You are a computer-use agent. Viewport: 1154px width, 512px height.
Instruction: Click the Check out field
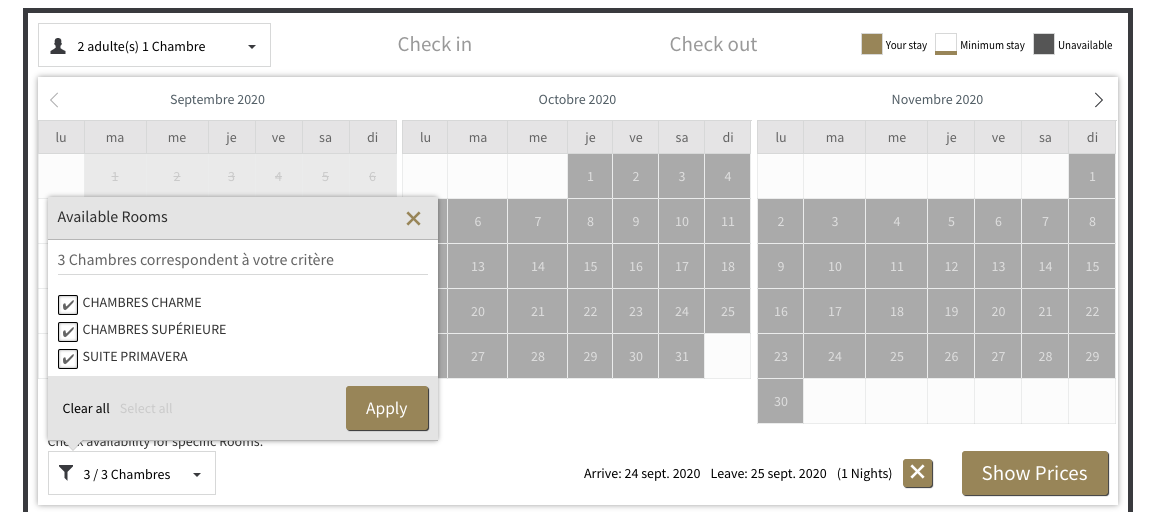coord(713,45)
